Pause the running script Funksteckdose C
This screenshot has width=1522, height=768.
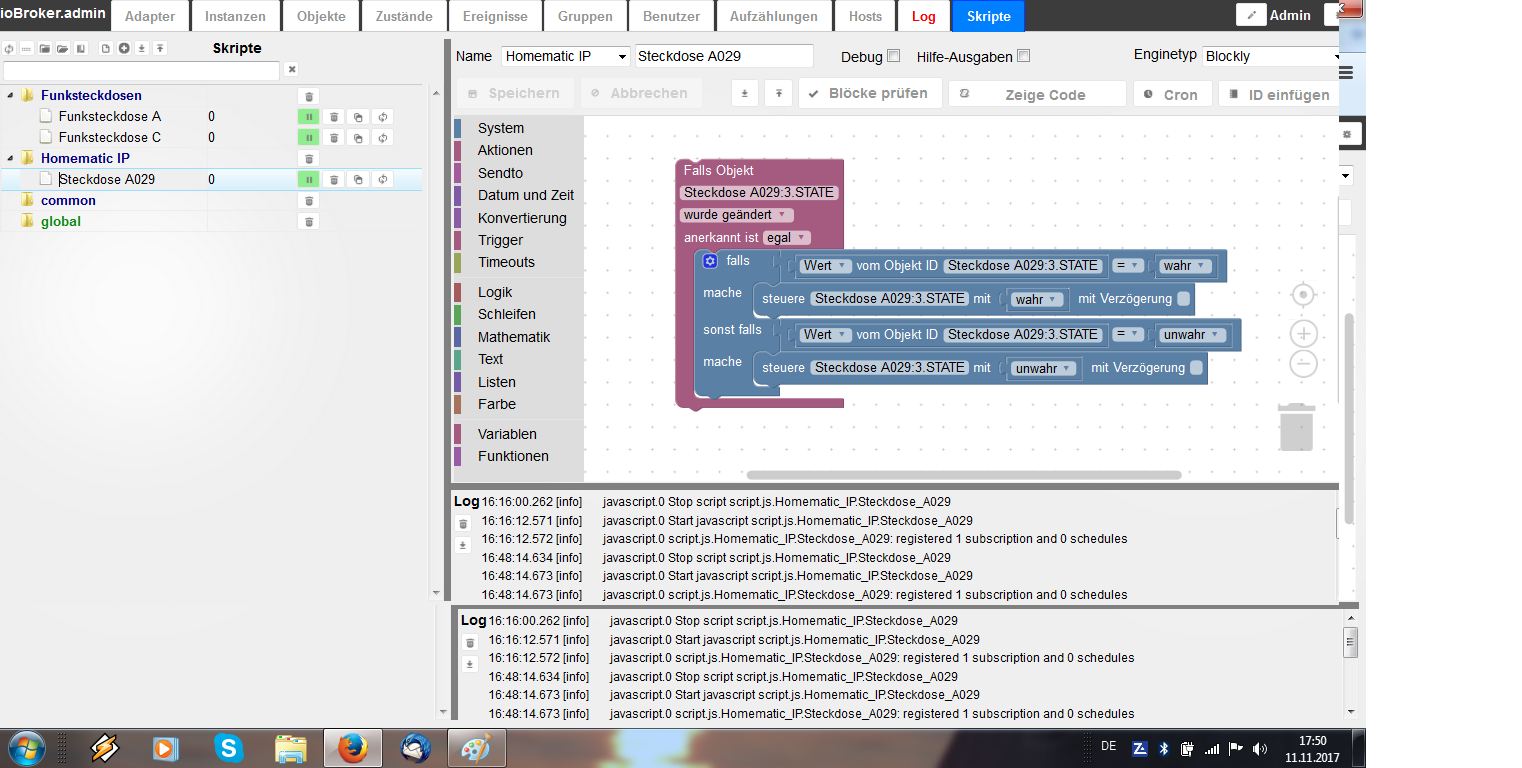click(309, 138)
